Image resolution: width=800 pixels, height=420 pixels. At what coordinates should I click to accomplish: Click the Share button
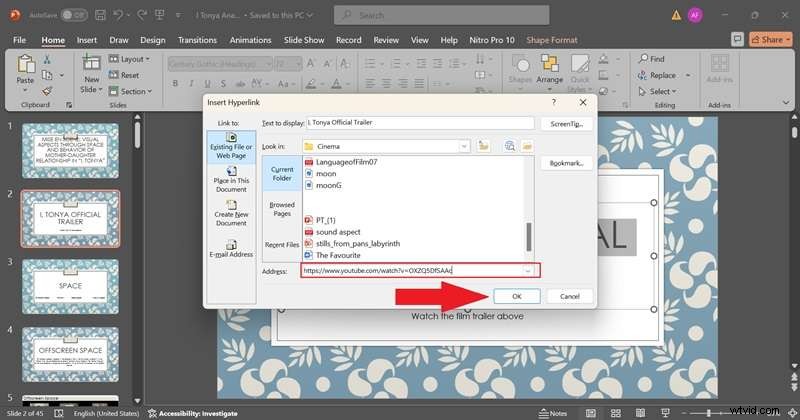(x=770, y=39)
